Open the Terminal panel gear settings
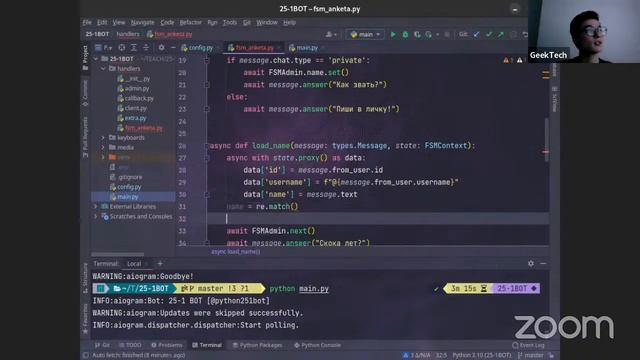The image size is (640, 360). click(x=531, y=264)
